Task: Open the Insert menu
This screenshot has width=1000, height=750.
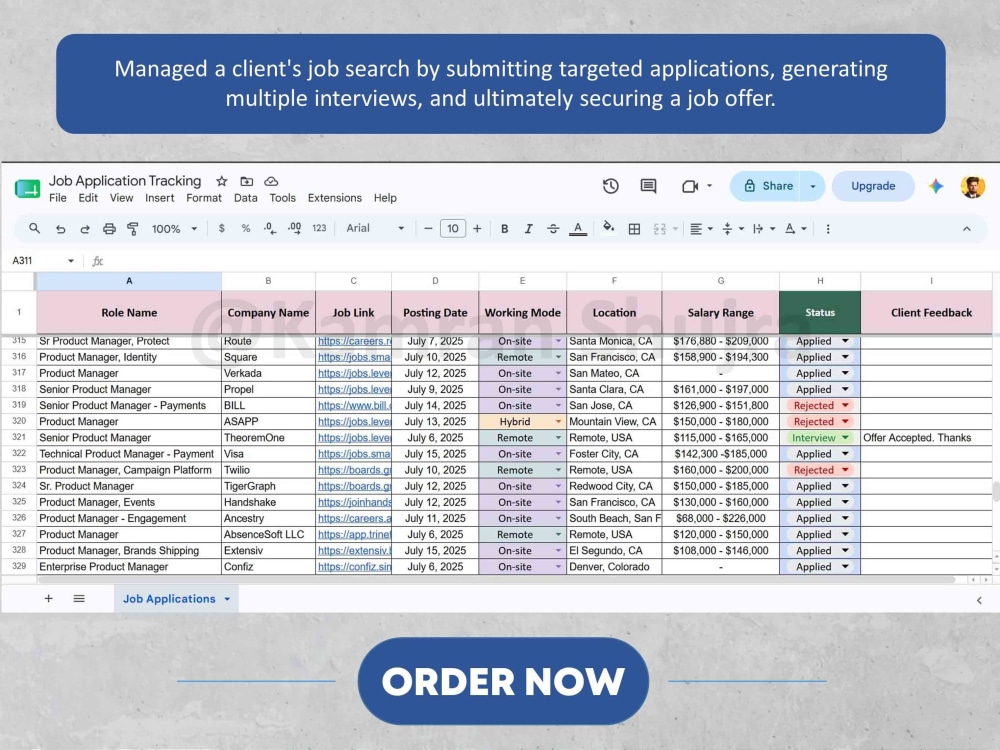Action: point(159,198)
